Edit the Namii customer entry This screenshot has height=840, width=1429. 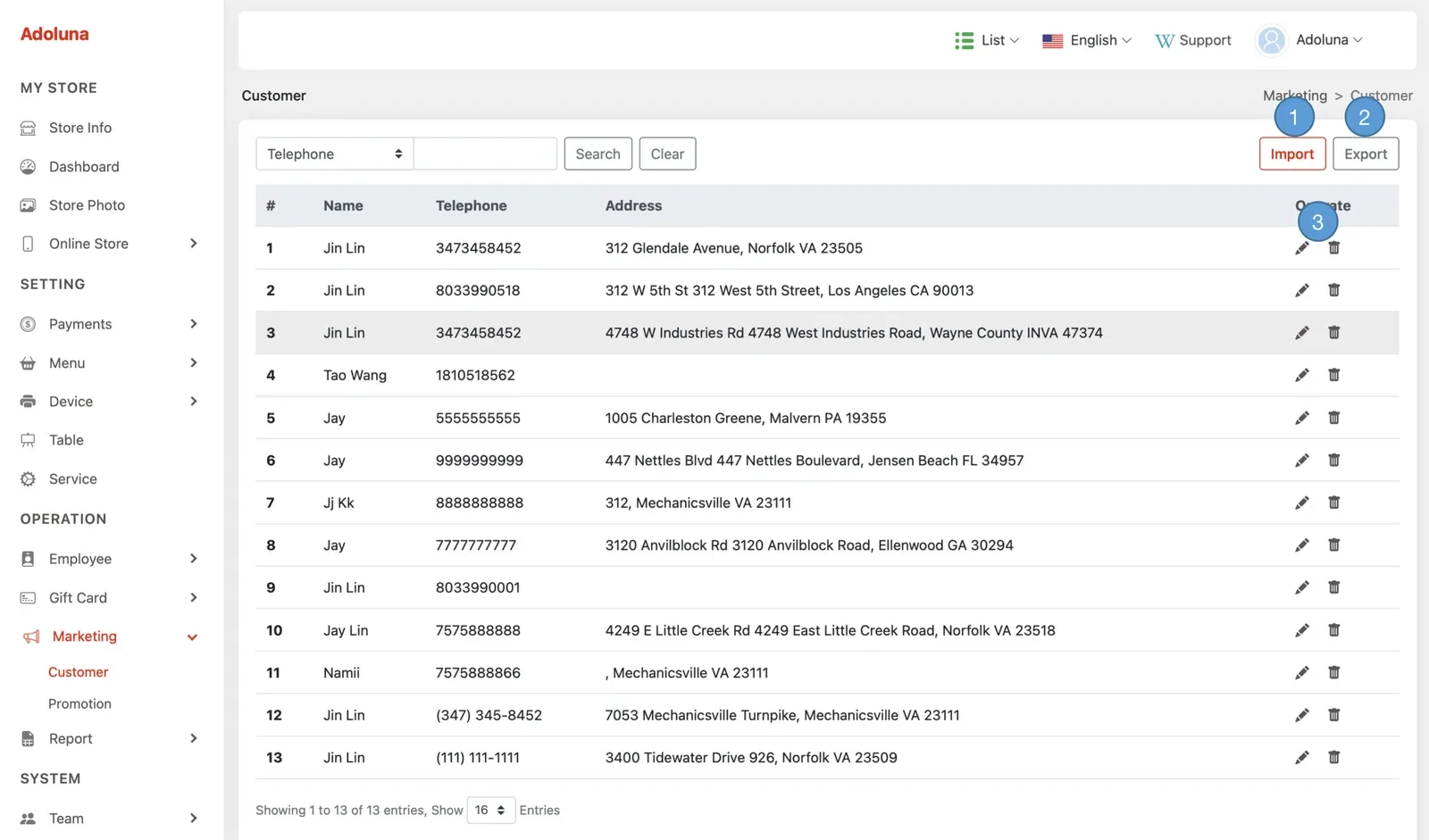1302,672
